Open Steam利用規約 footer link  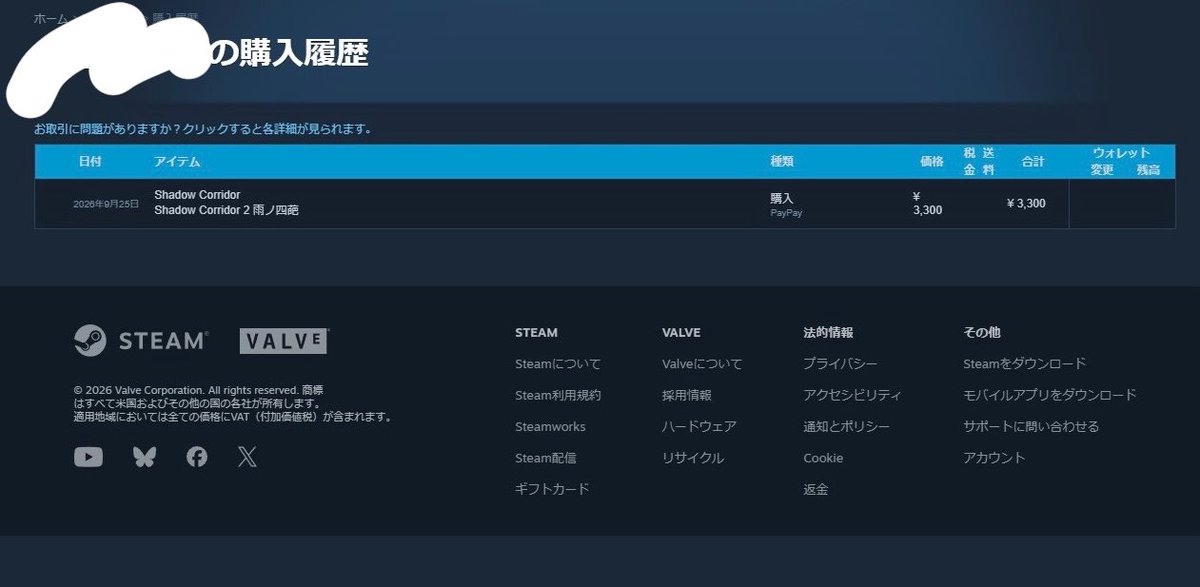[558, 395]
